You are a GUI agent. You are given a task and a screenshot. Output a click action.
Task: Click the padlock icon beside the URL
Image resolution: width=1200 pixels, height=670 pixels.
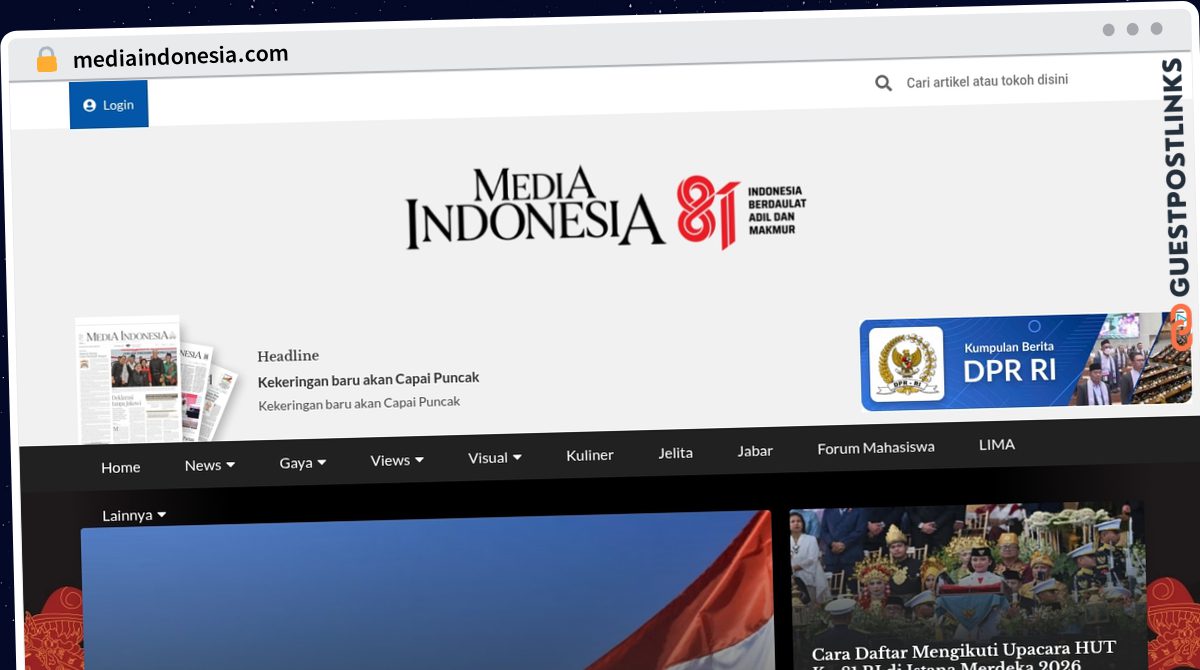click(46, 60)
